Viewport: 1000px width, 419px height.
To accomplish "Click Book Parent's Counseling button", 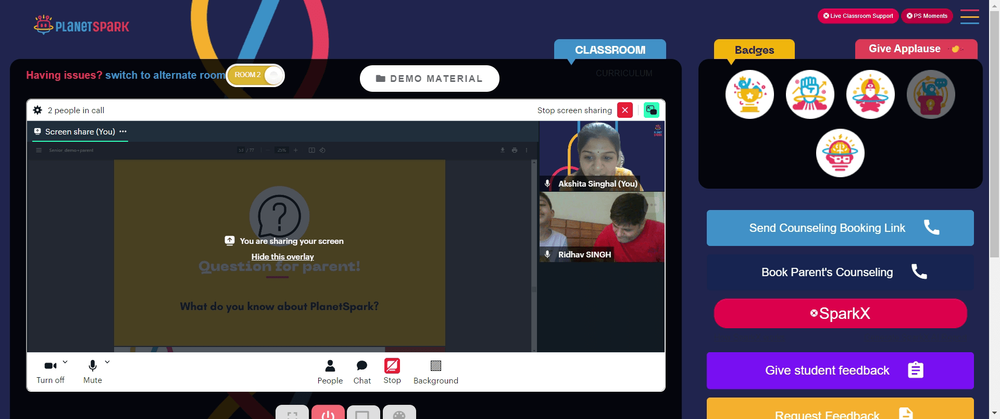I will click(840, 272).
